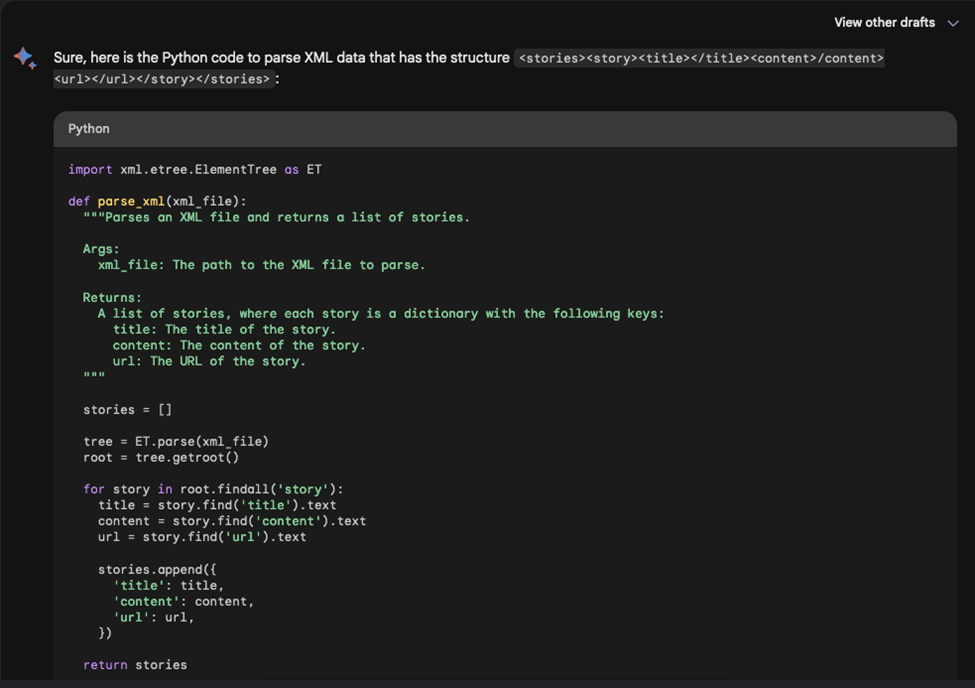Click the introductory sentence above the code
Screen dimensions: 975x688
point(280,58)
